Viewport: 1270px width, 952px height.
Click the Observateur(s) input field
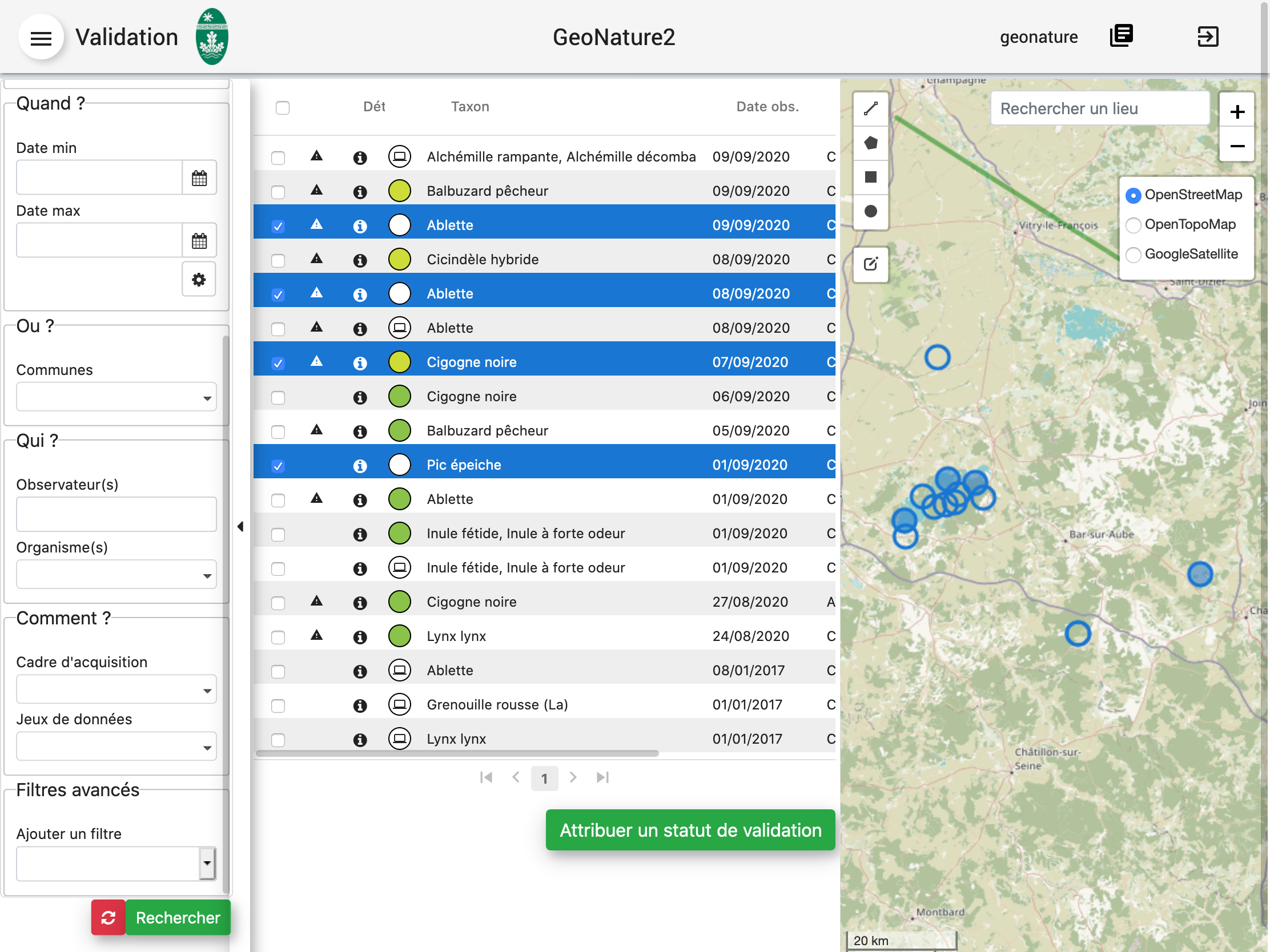[x=116, y=514]
